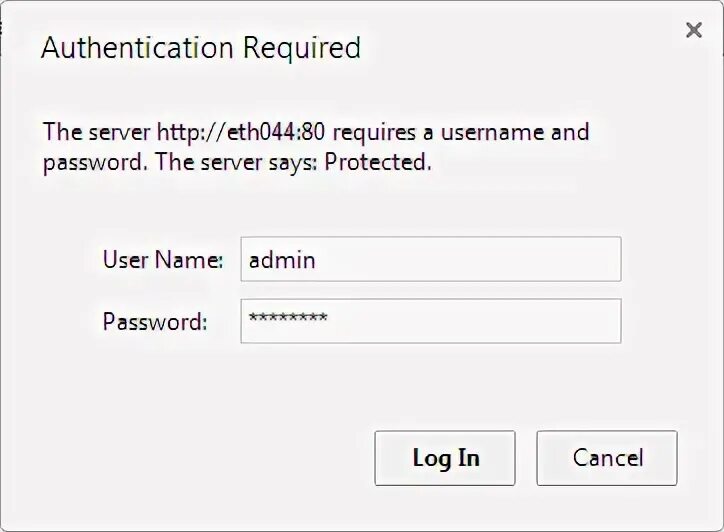Click the word "username" in the message
The image size is (724, 532).
(x=486, y=132)
